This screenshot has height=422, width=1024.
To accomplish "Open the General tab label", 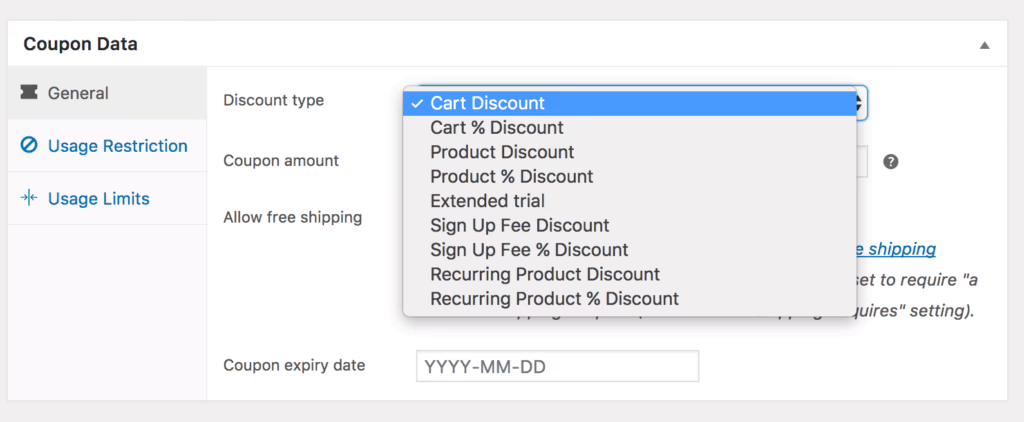I will [78, 93].
